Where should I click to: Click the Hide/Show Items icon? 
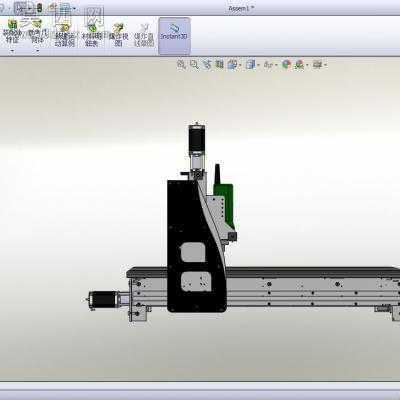(268, 64)
